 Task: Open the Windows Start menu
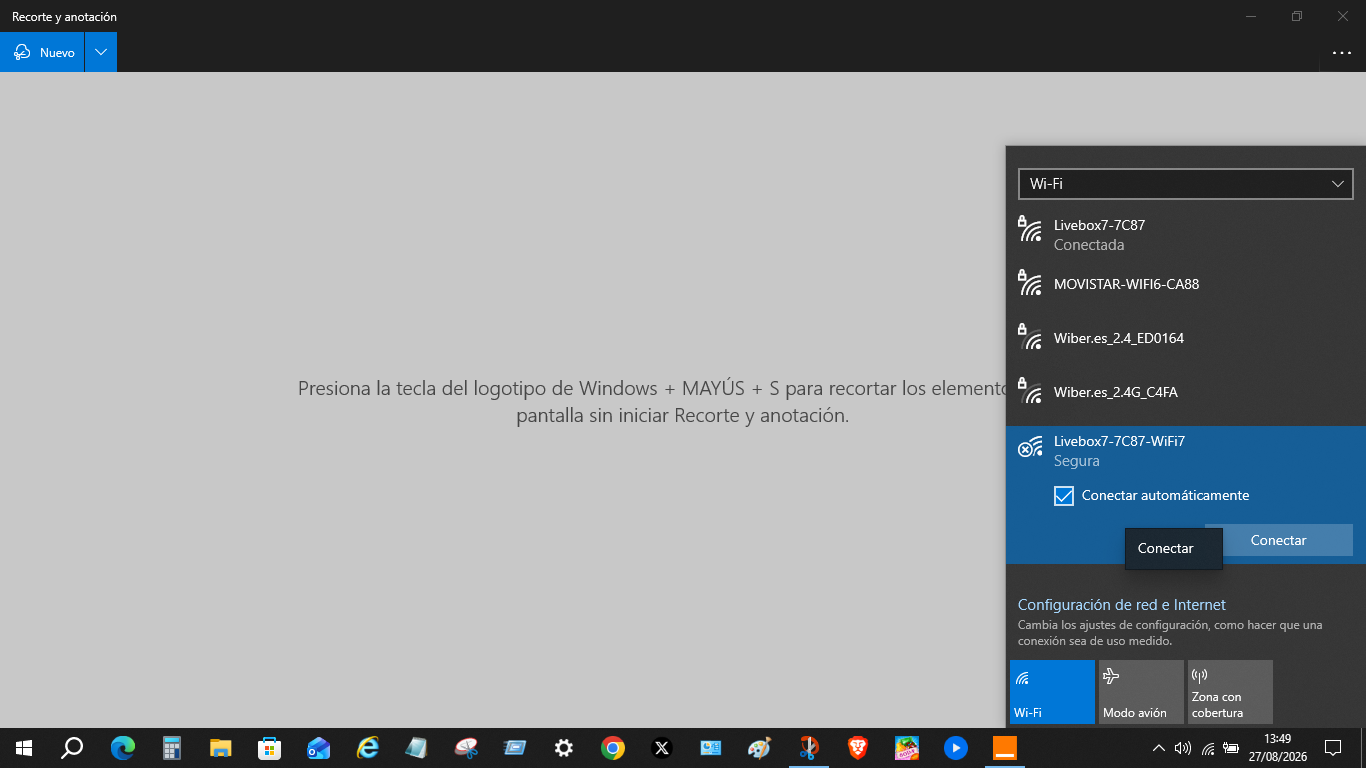(24, 748)
